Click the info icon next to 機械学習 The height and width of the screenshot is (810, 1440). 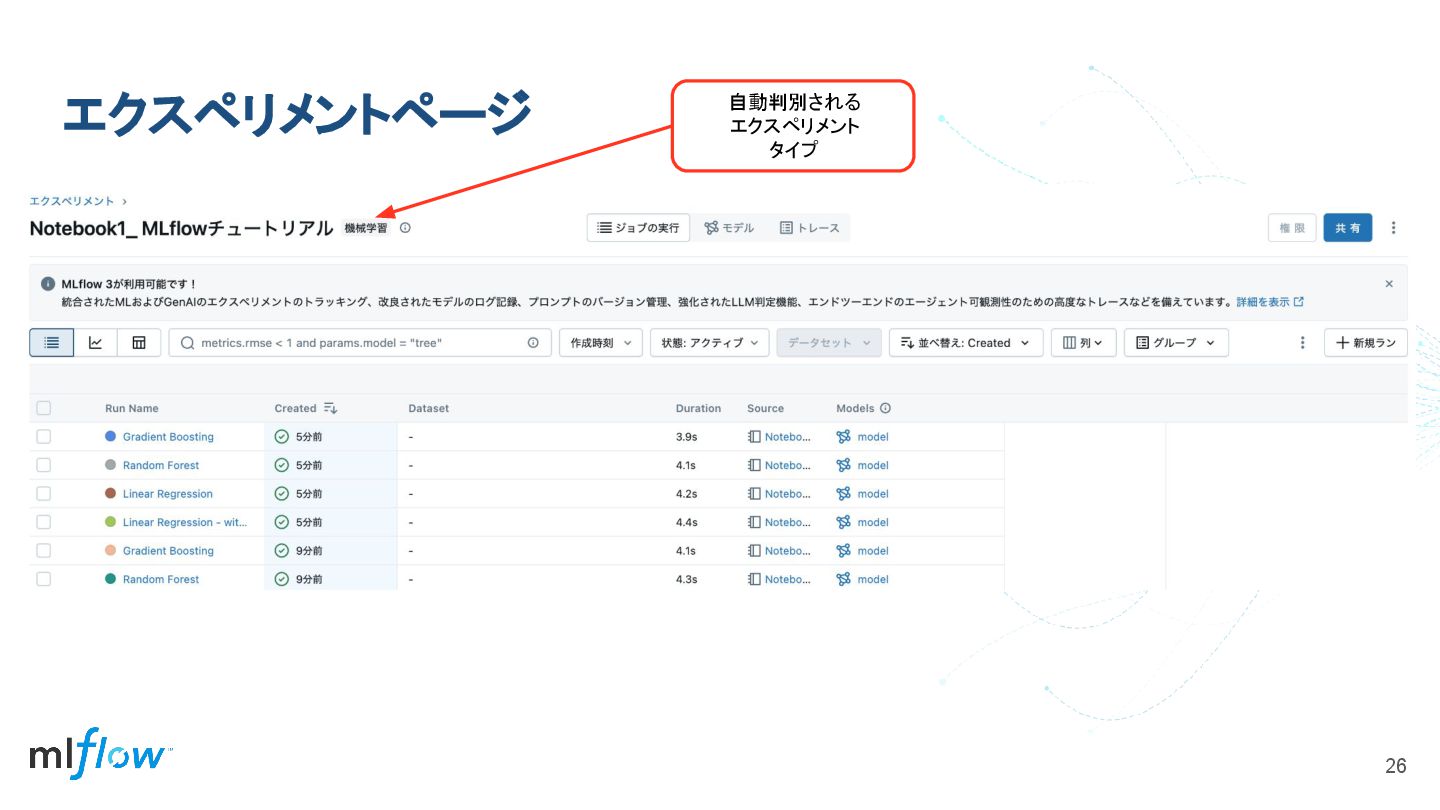point(405,228)
